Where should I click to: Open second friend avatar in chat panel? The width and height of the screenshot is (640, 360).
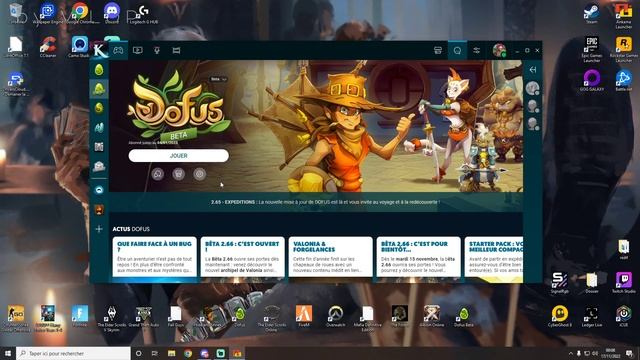point(533,106)
